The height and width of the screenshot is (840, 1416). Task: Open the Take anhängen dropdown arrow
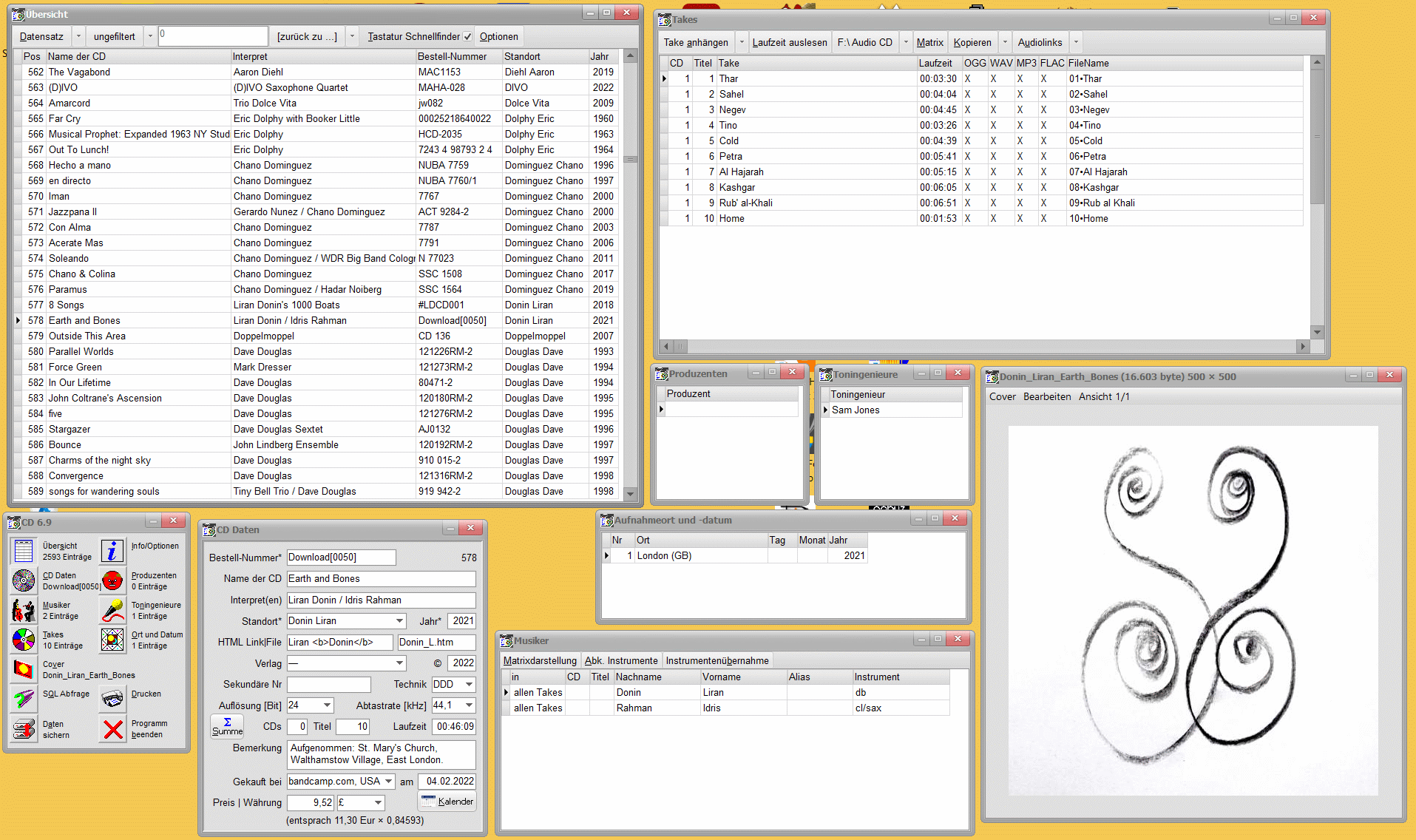pos(742,42)
